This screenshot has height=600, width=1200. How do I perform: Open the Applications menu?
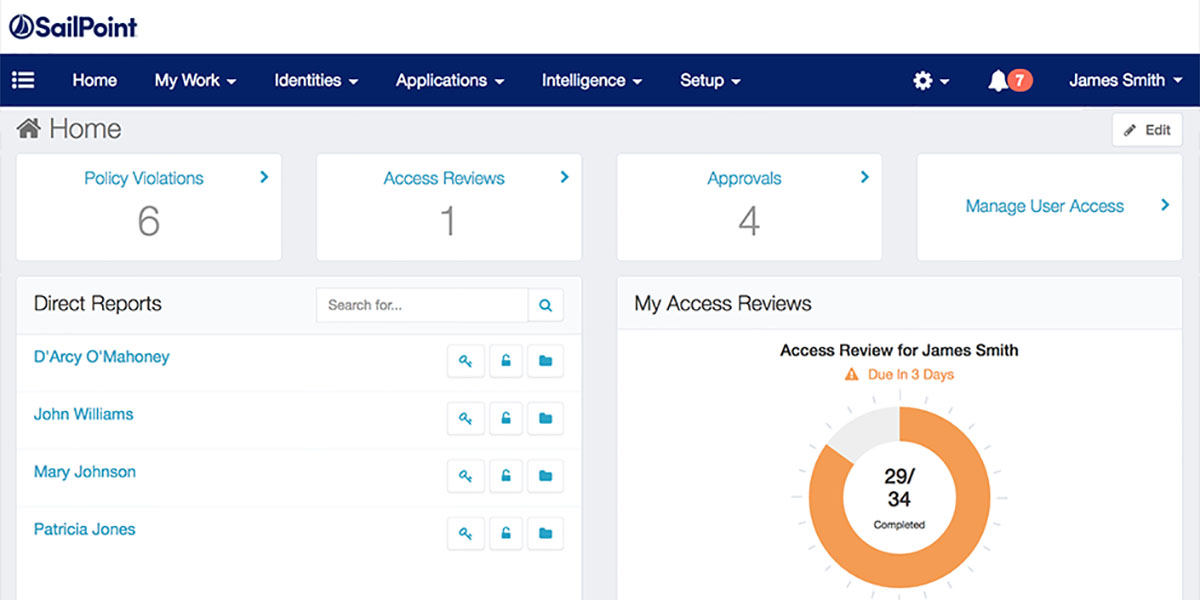point(449,80)
